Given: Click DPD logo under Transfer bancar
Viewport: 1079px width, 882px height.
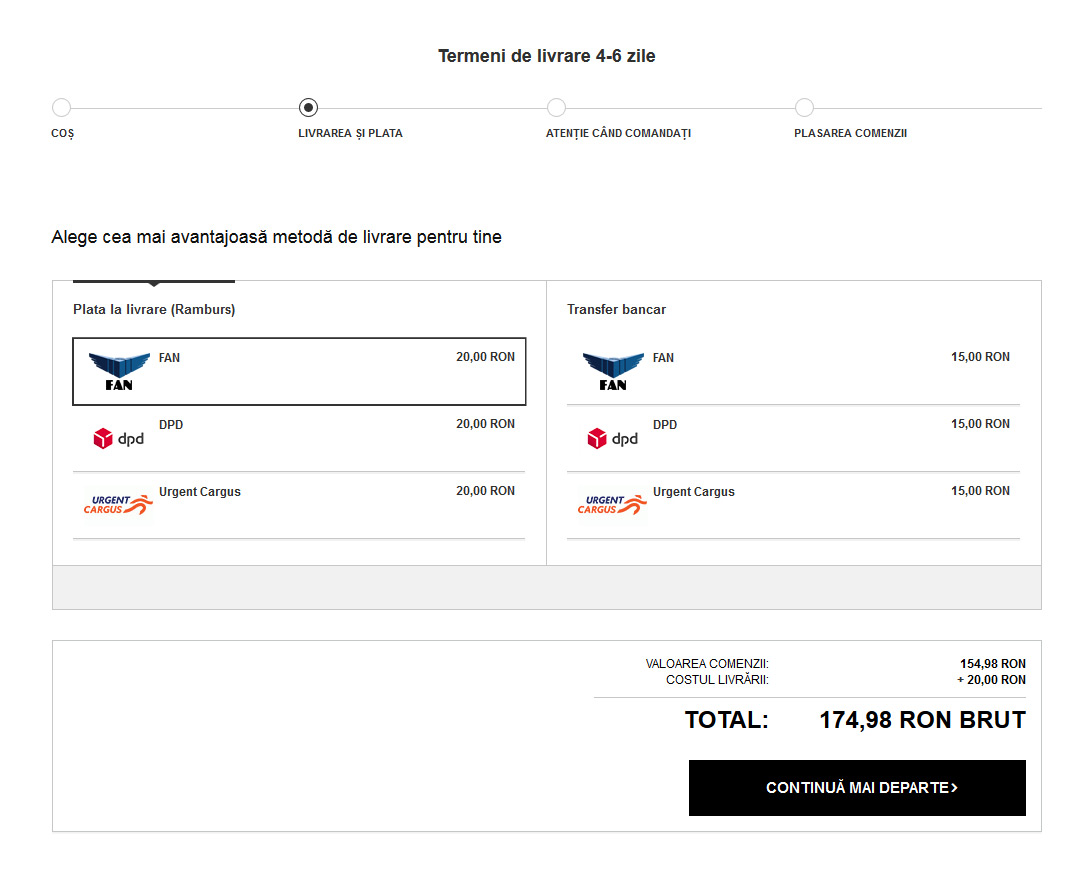Looking at the screenshot, I should point(612,438).
